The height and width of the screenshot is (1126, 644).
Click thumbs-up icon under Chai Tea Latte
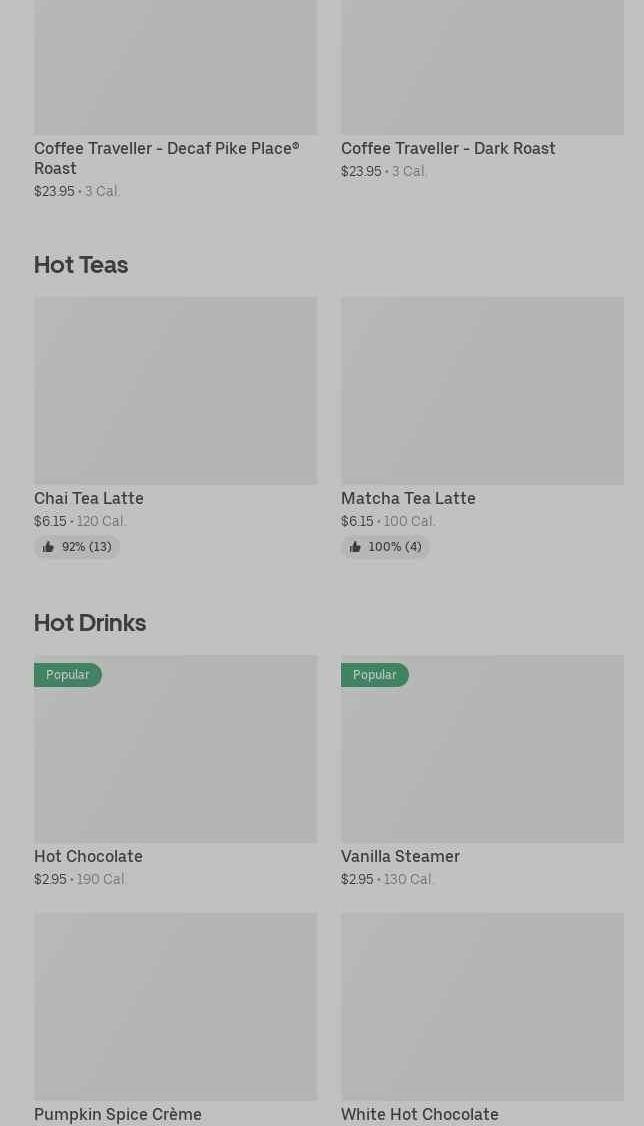click(48, 547)
